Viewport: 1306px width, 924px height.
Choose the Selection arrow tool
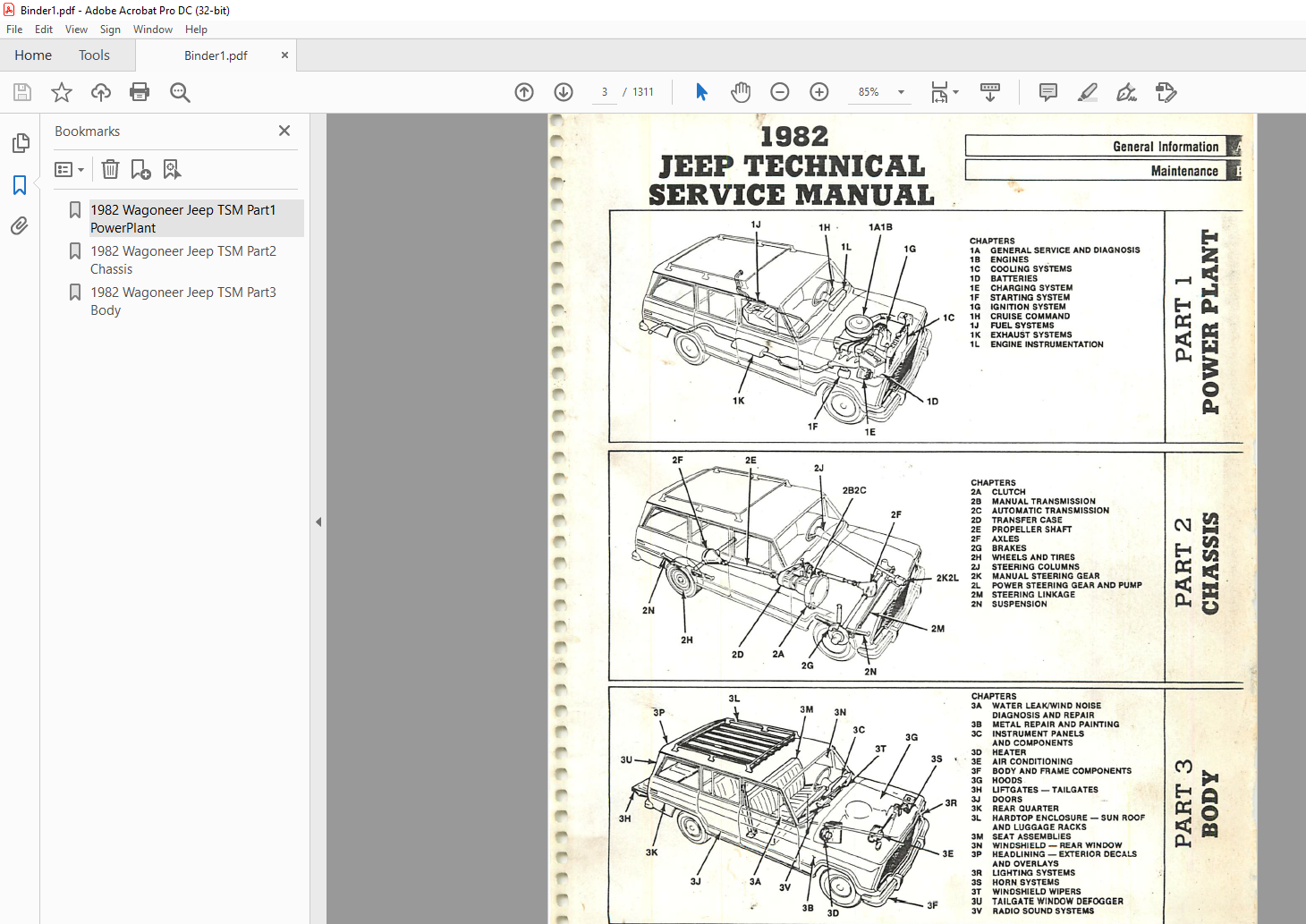click(702, 92)
